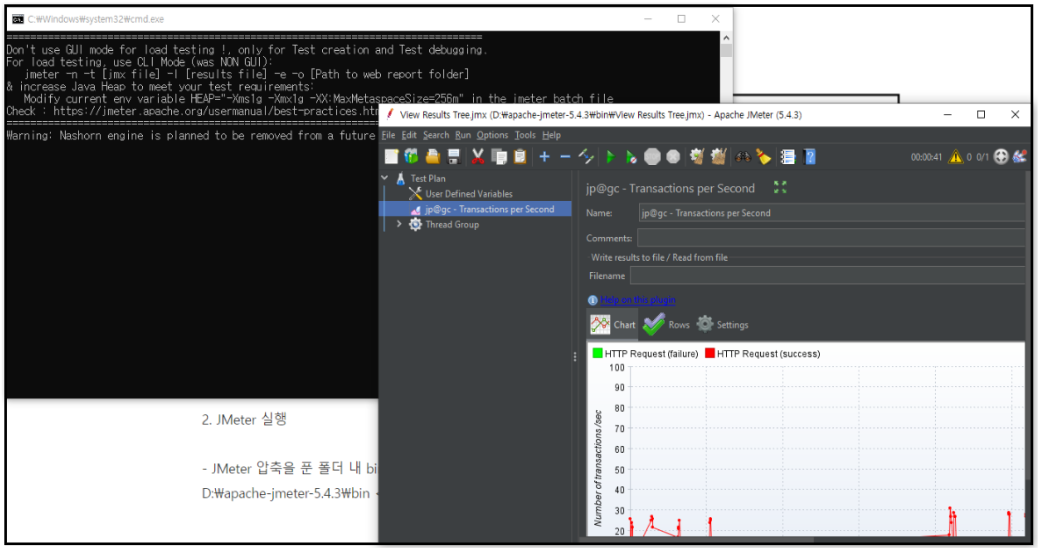Image resolution: width=1039 pixels, height=550 pixels.
Task: Expand the Thread Group node
Action: coord(399,225)
